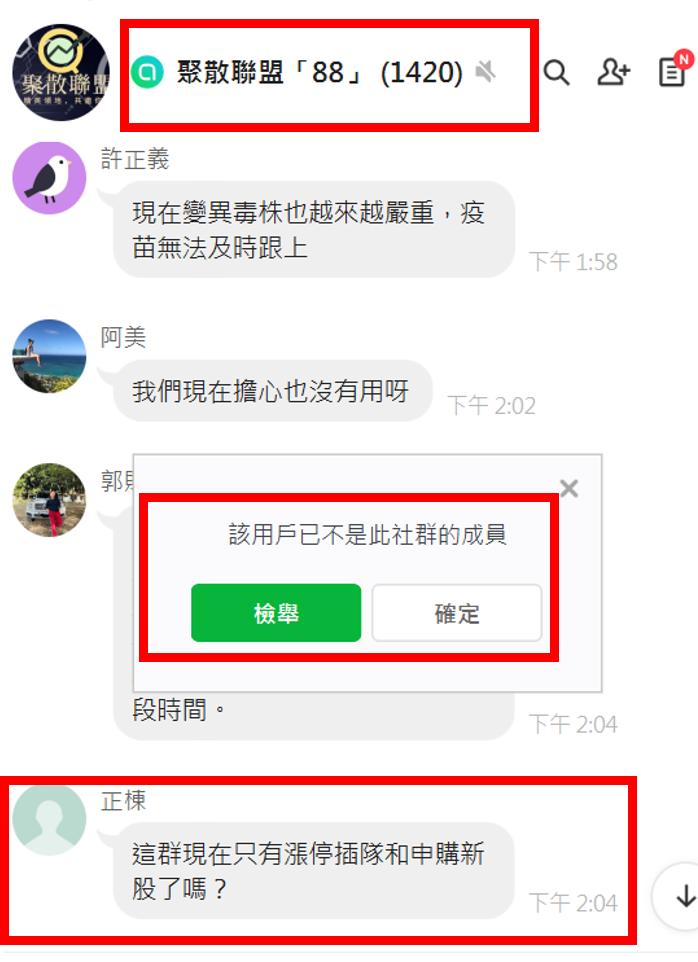698x962 pixels.
Task: Click the sender name 許正義
Action: pyautogui.click(x=135, y=159)
